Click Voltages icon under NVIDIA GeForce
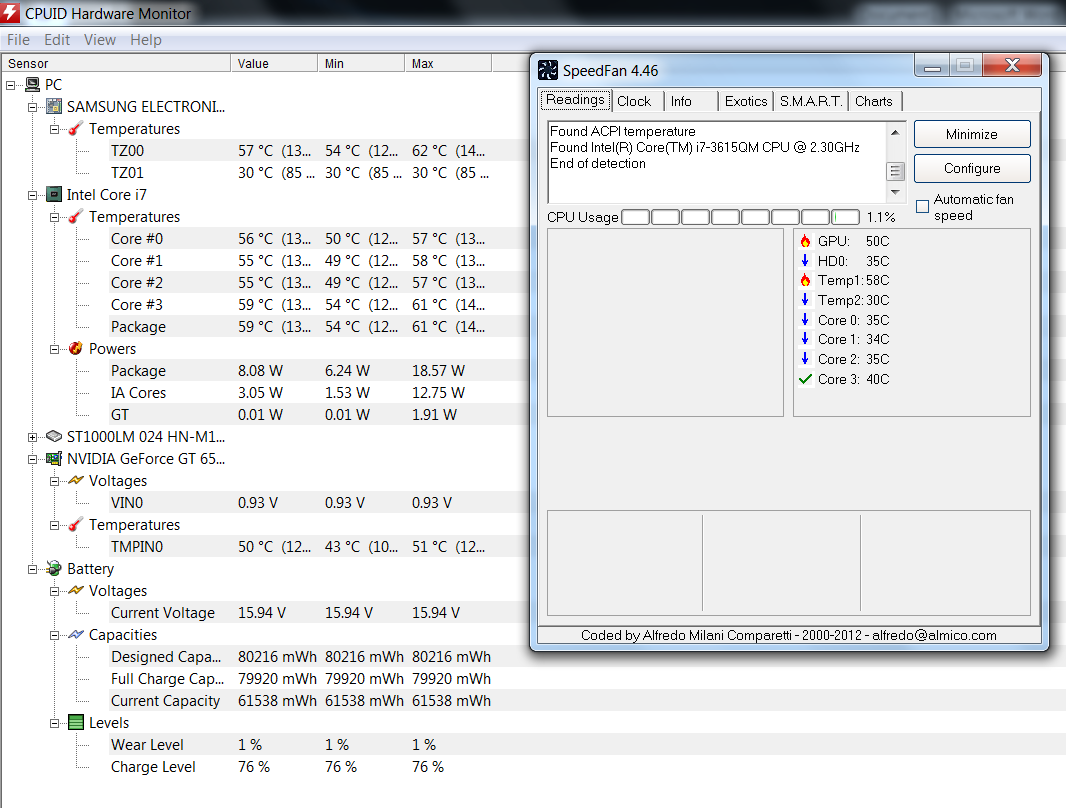1066x808 pixels. [x=75, y=480]
